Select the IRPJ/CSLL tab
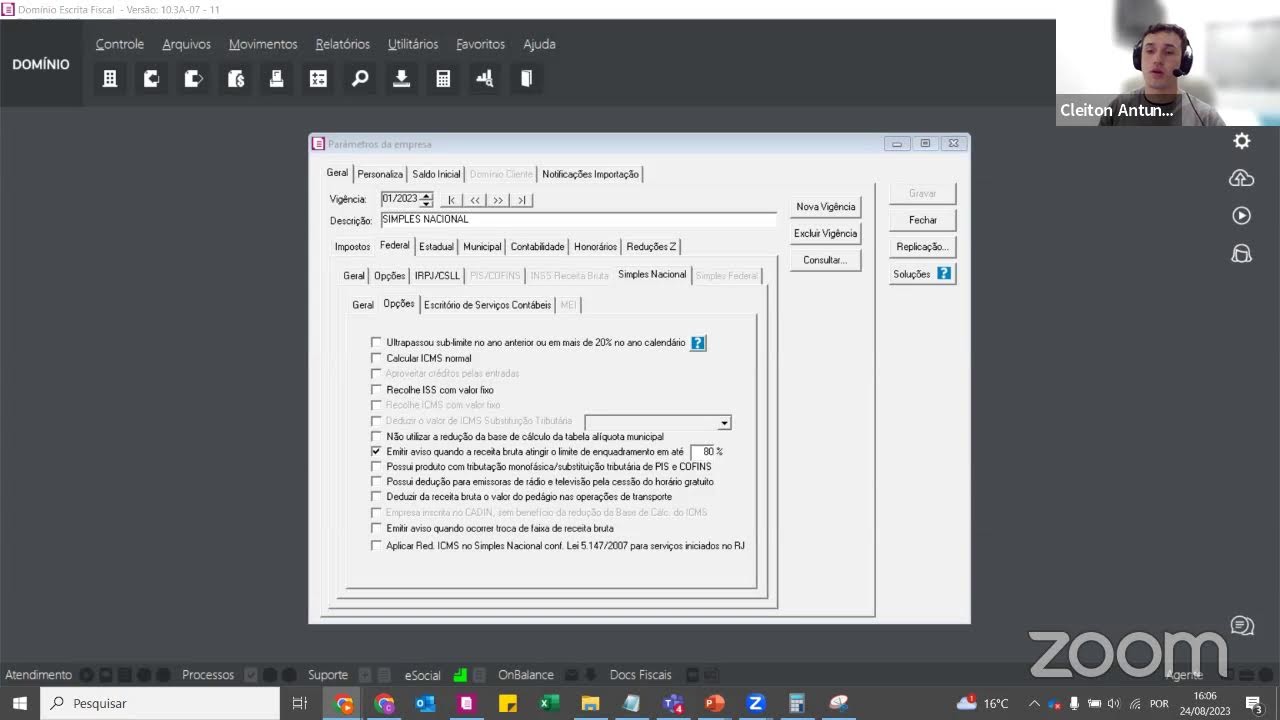The height and width of the screenshot is (720, 1280). pos(437,276)
